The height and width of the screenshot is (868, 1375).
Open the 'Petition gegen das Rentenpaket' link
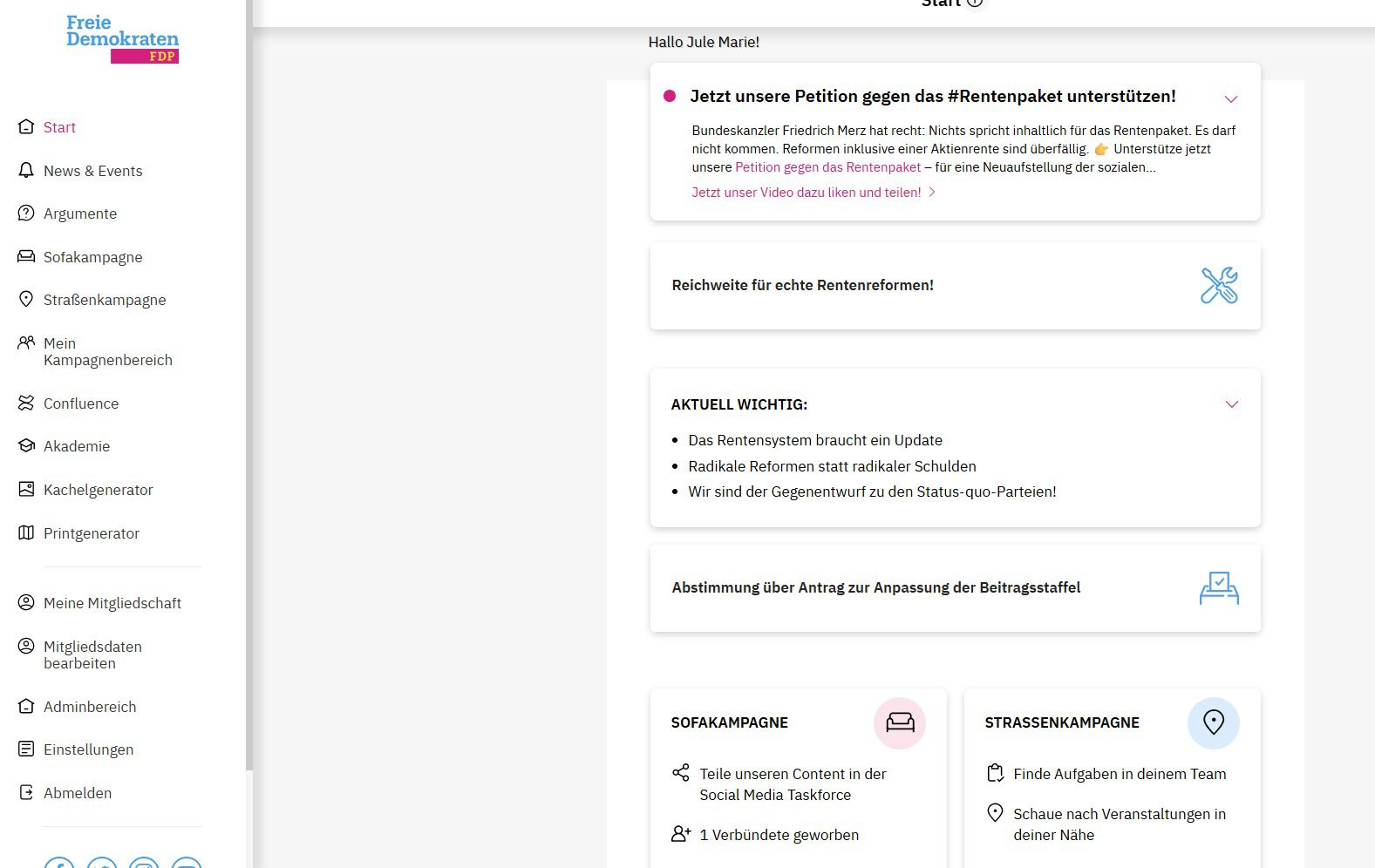tap(827, 167)
